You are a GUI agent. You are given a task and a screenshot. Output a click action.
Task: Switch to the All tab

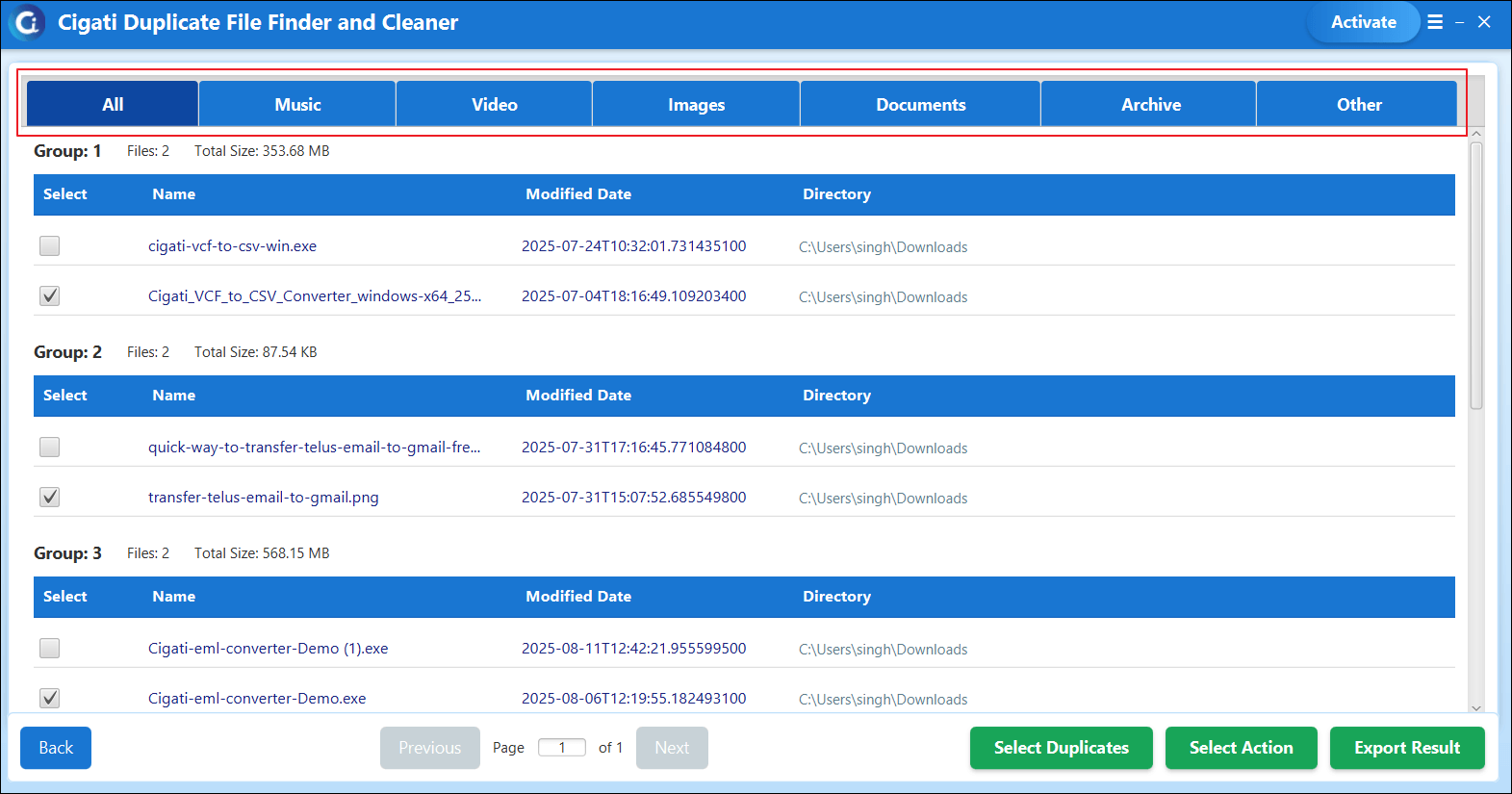coord(113,104)
